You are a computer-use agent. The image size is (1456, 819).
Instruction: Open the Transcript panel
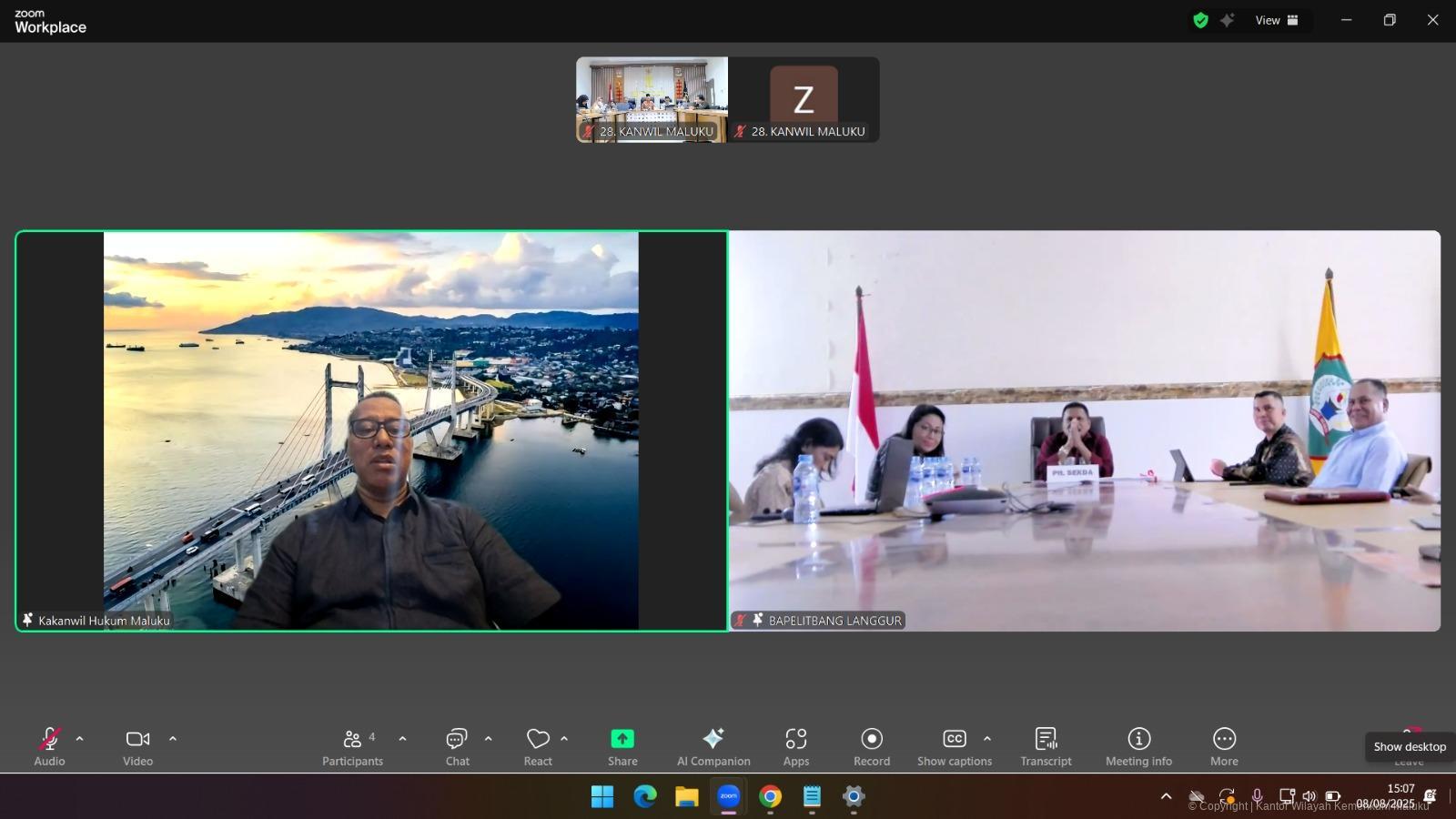click(x=1046, y=747)
